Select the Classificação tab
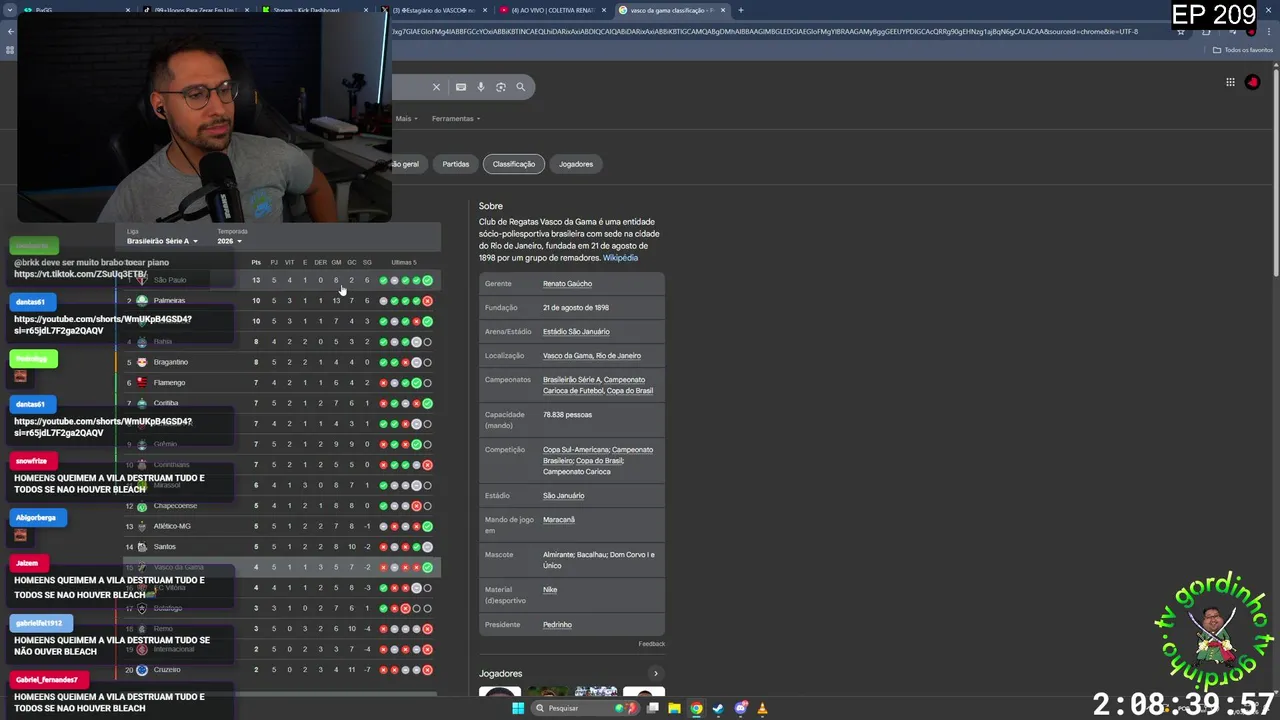 (514, 164)
